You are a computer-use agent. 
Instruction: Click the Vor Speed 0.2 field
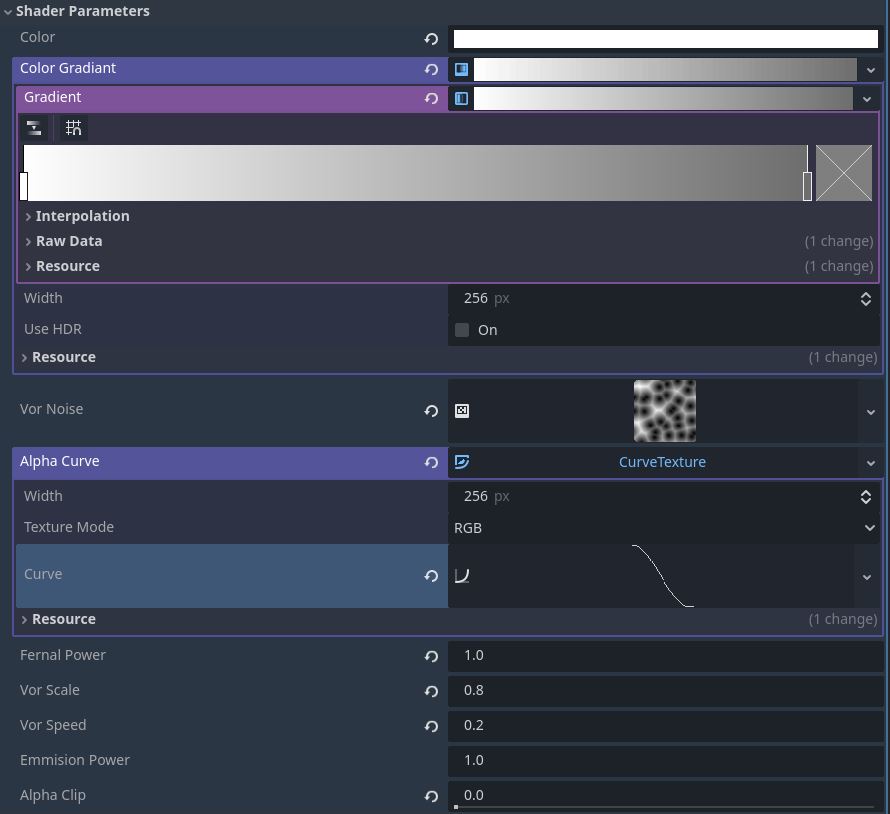pos(665,726)
